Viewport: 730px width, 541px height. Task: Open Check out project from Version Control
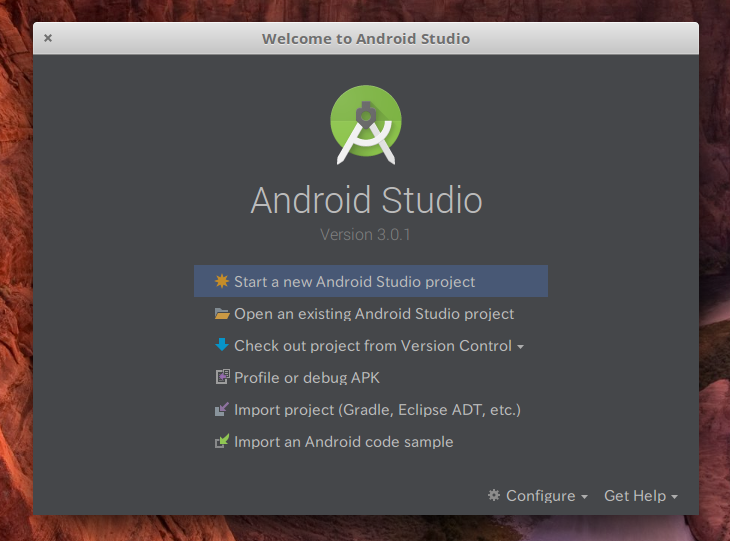369,346
